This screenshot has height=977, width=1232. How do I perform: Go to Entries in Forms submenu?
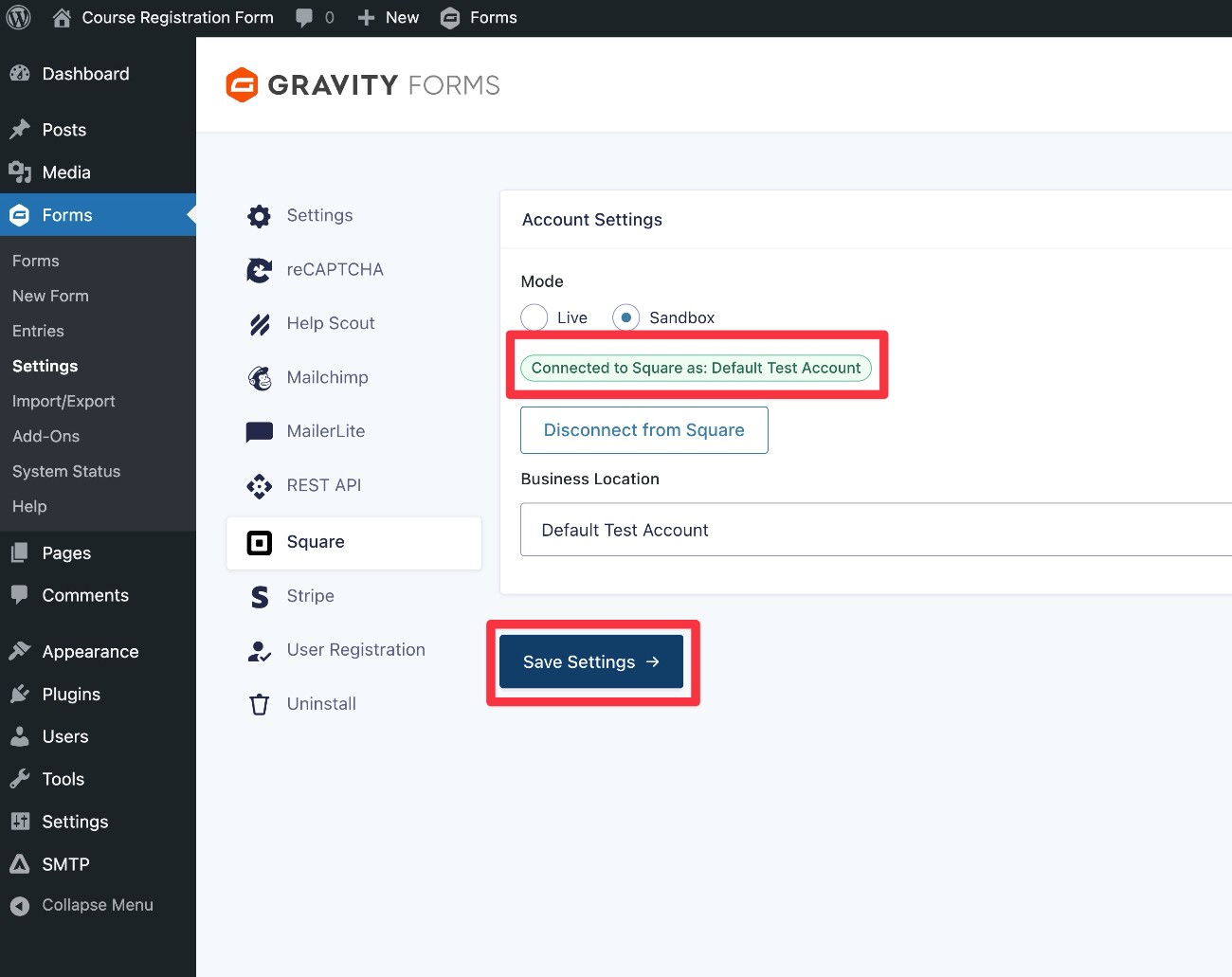(38, 331)
